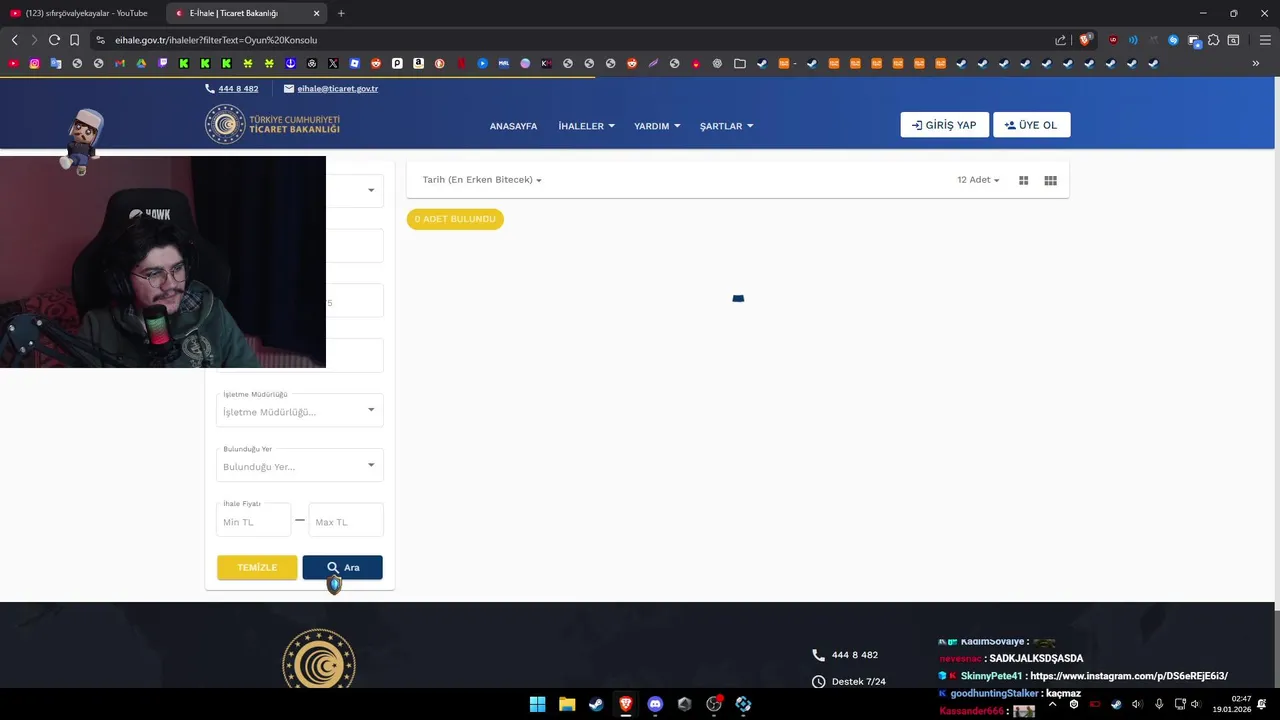Toggle the browser sidebar panel
Screen dimensions: 1280x720
[1234, 40]
